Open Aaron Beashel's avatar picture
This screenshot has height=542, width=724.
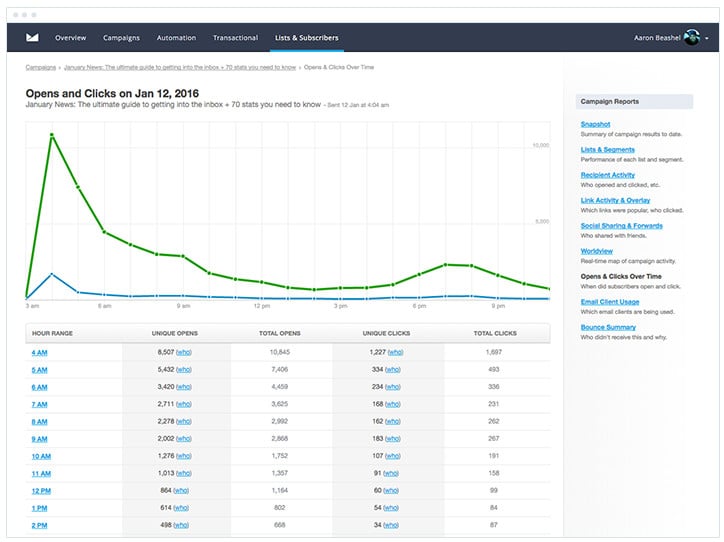[x=692, y=37]
